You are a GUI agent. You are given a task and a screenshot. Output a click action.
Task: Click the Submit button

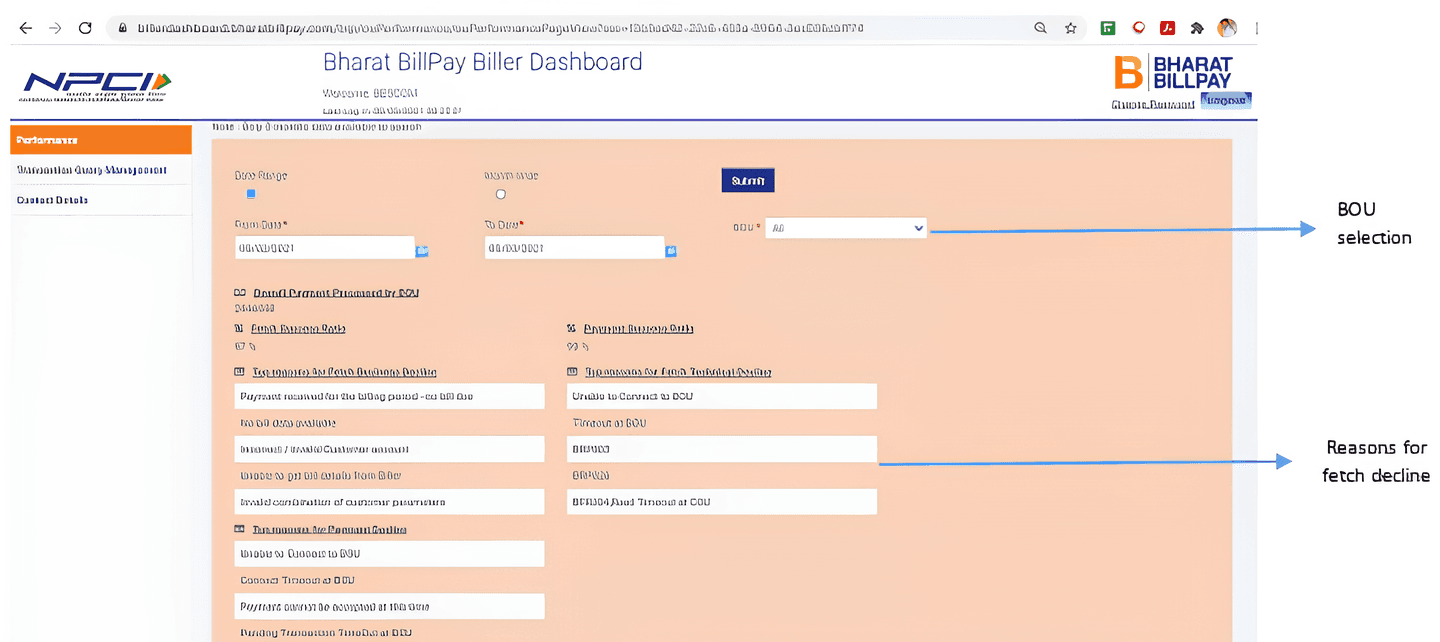click(x=748, y=181)
